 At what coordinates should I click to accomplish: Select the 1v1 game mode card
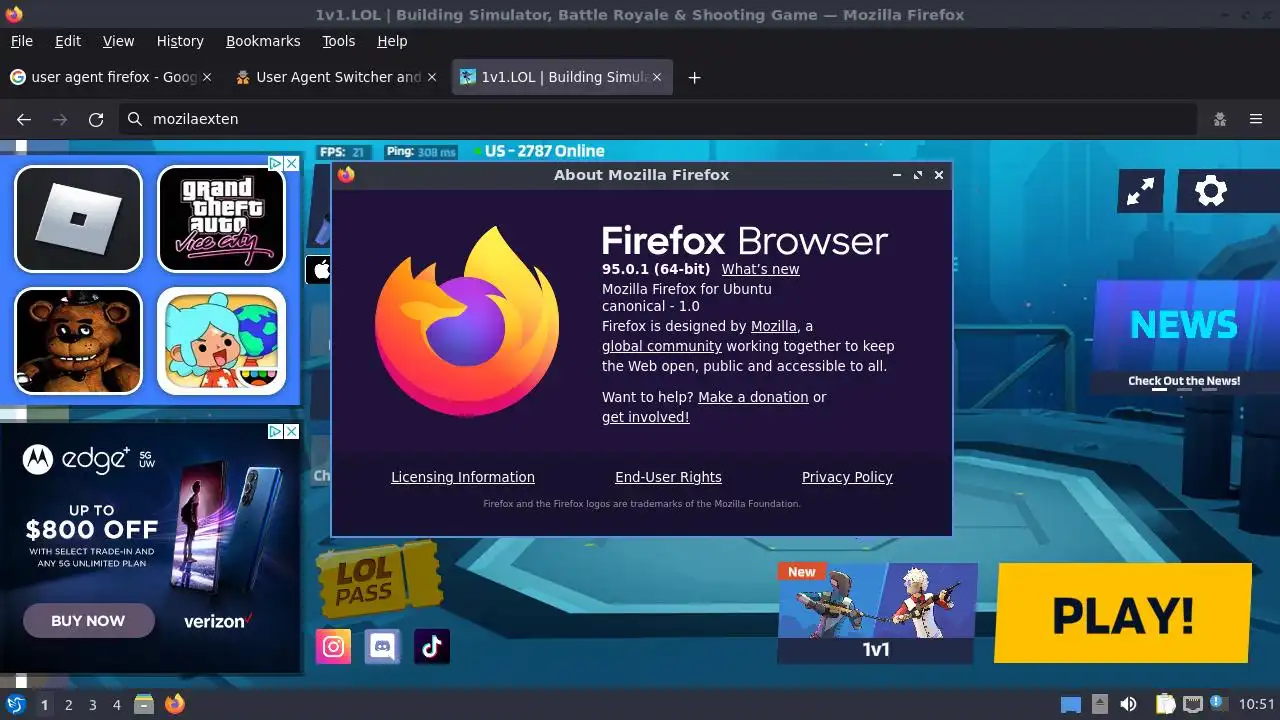click(x=877, y=613)
